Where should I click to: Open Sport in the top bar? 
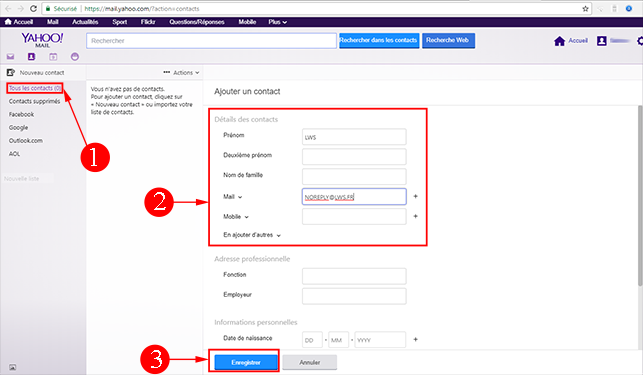coord(120,22)
